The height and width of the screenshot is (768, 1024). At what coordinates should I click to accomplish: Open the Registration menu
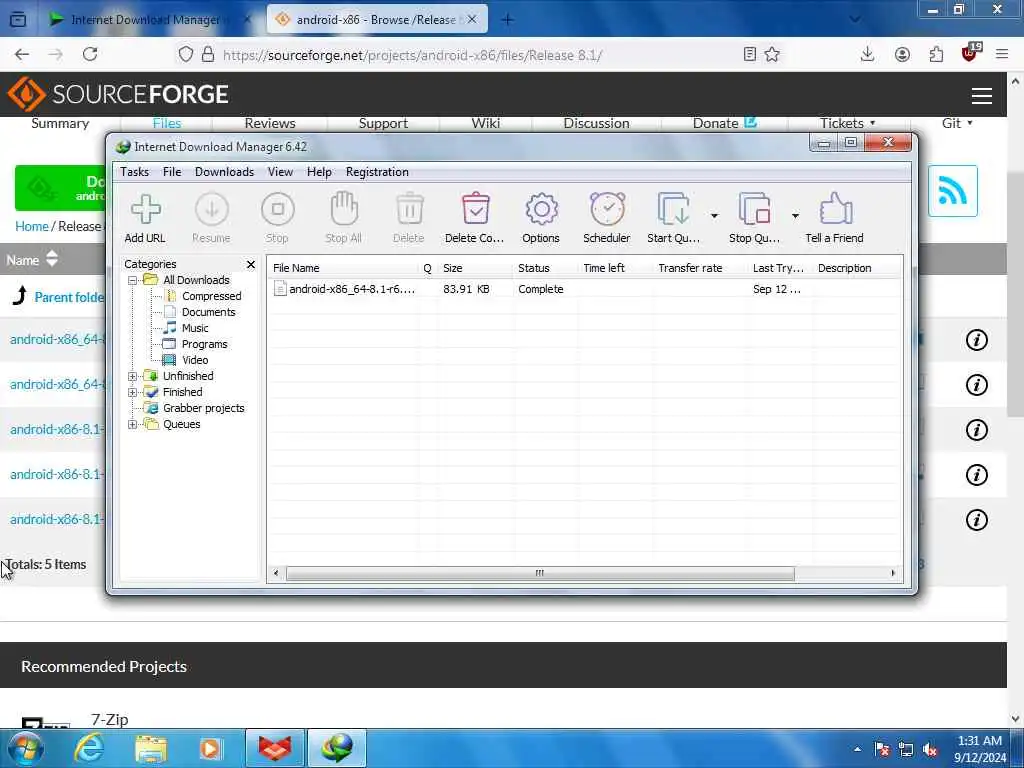377,172
